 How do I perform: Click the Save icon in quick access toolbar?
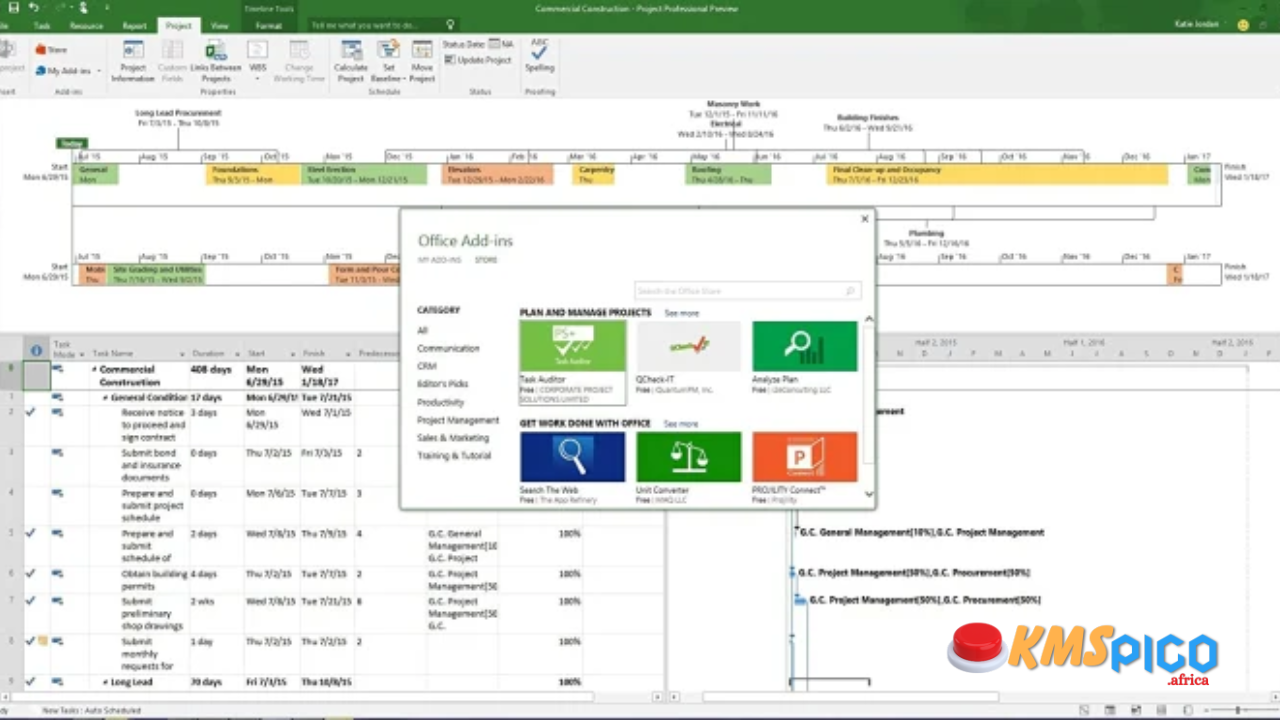[x=14, y=8]
